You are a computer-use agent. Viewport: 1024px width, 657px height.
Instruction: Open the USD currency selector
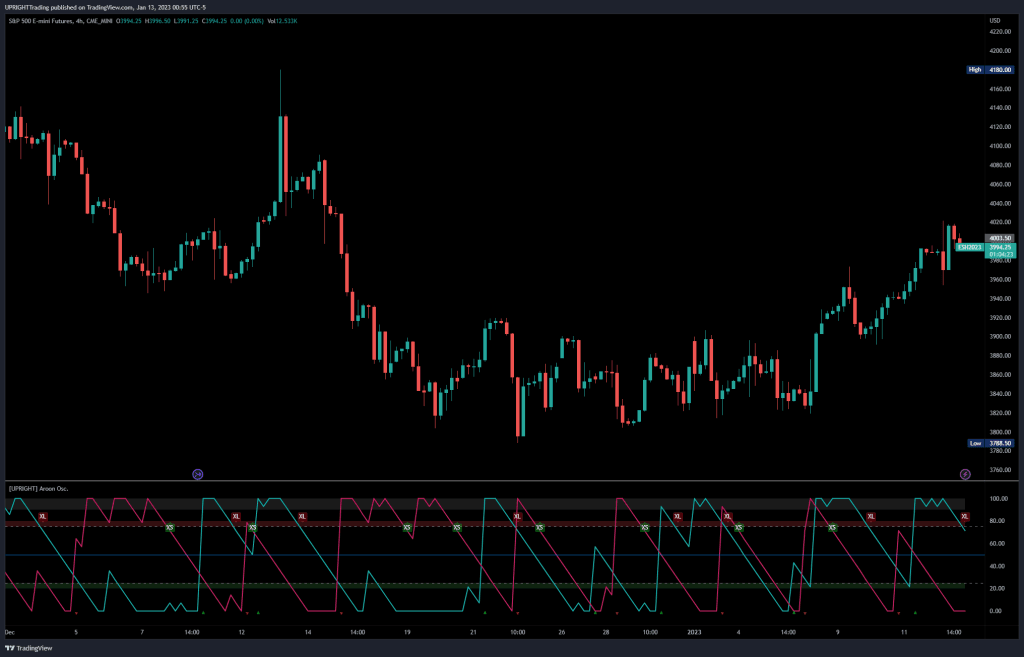(994, 20)
